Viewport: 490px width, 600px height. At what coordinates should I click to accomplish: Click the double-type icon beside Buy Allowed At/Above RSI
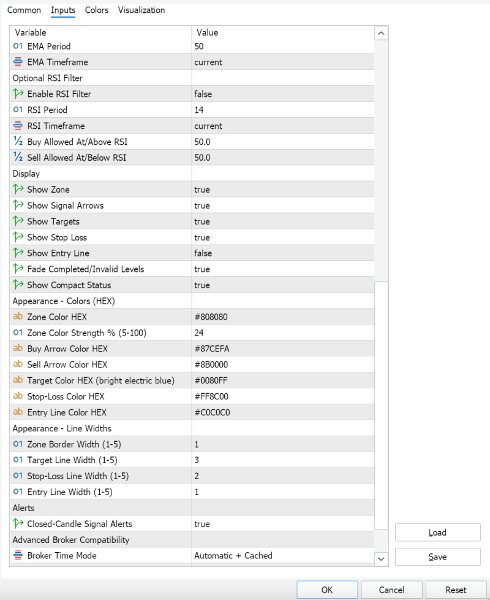[18, 142]
